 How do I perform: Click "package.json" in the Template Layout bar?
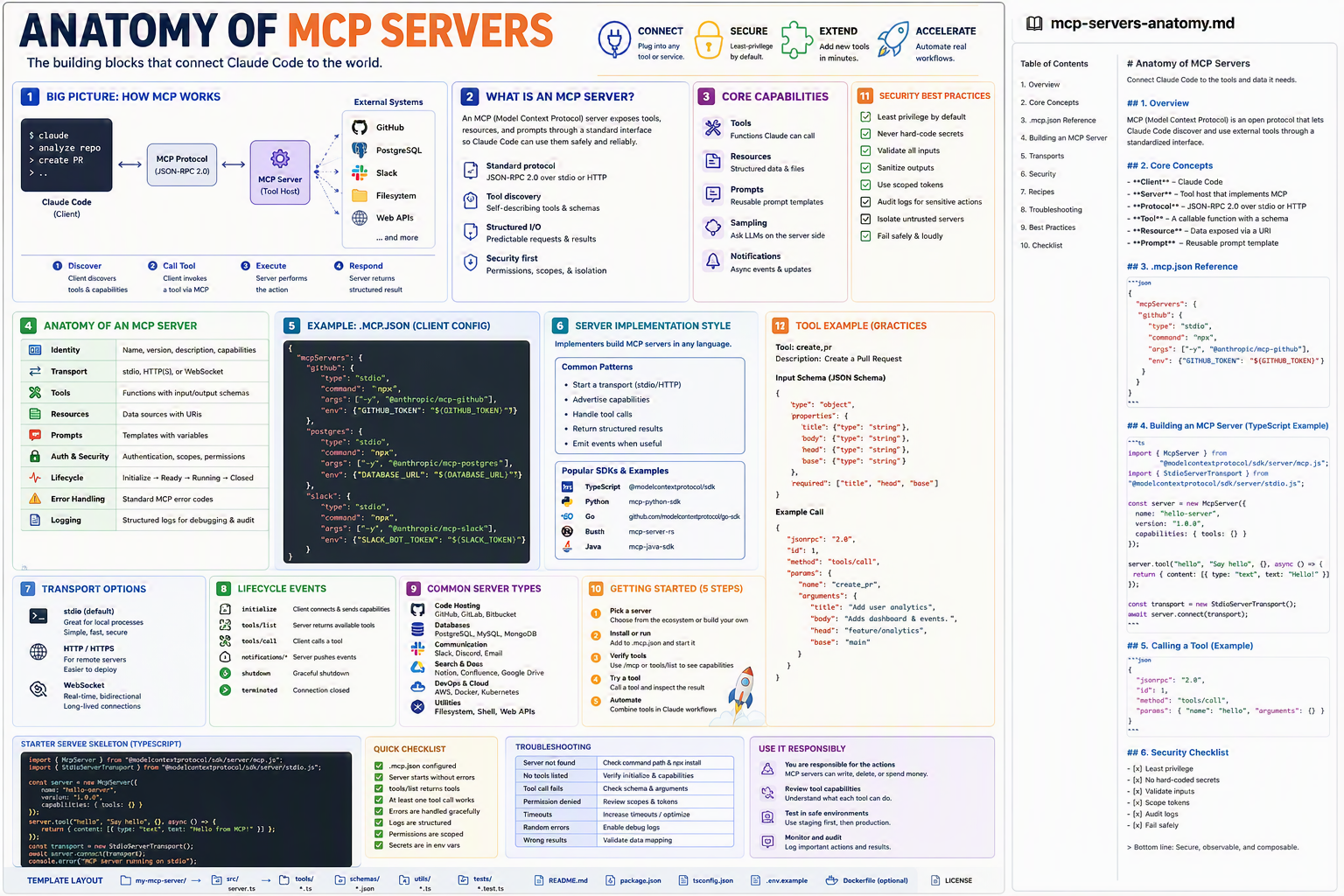tap(640, 880)
